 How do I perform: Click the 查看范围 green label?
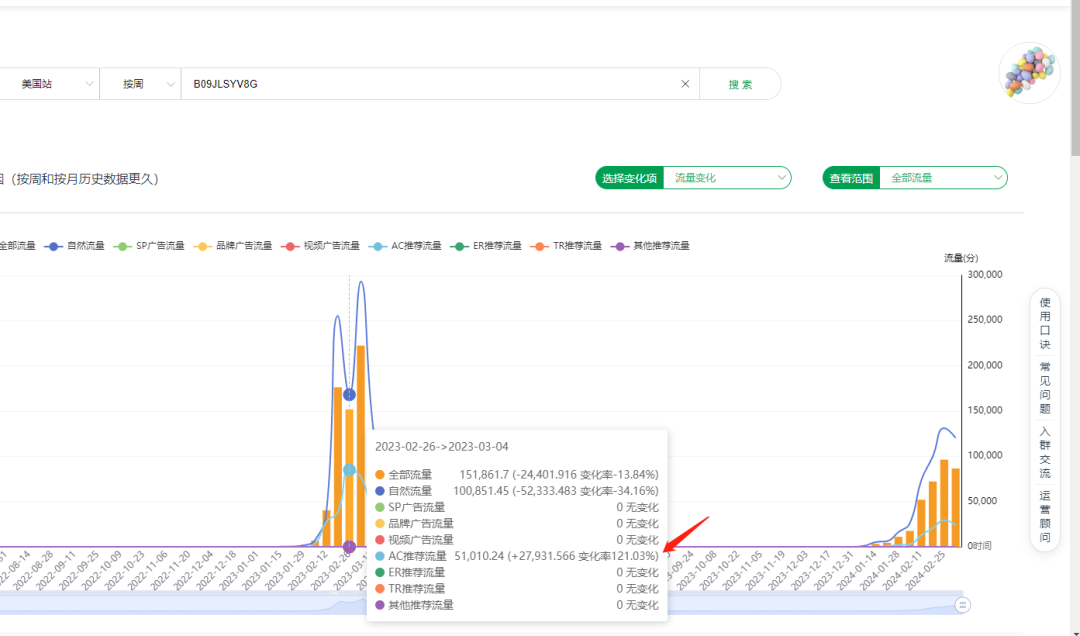point(851,178)
